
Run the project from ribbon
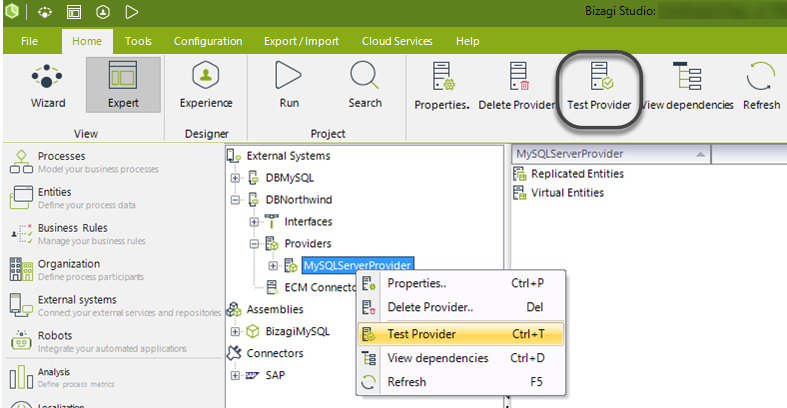coord(289,85)
